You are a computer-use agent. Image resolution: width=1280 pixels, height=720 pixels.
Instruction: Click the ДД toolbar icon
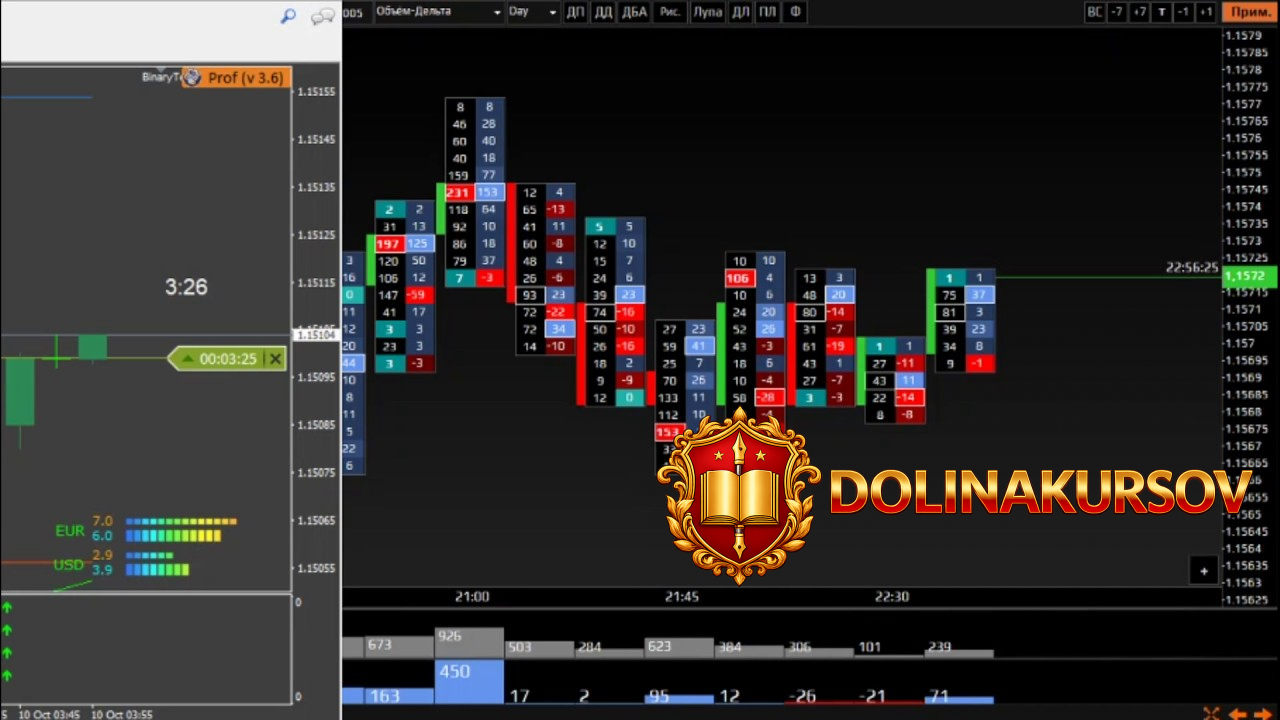[x=601, y=12]
